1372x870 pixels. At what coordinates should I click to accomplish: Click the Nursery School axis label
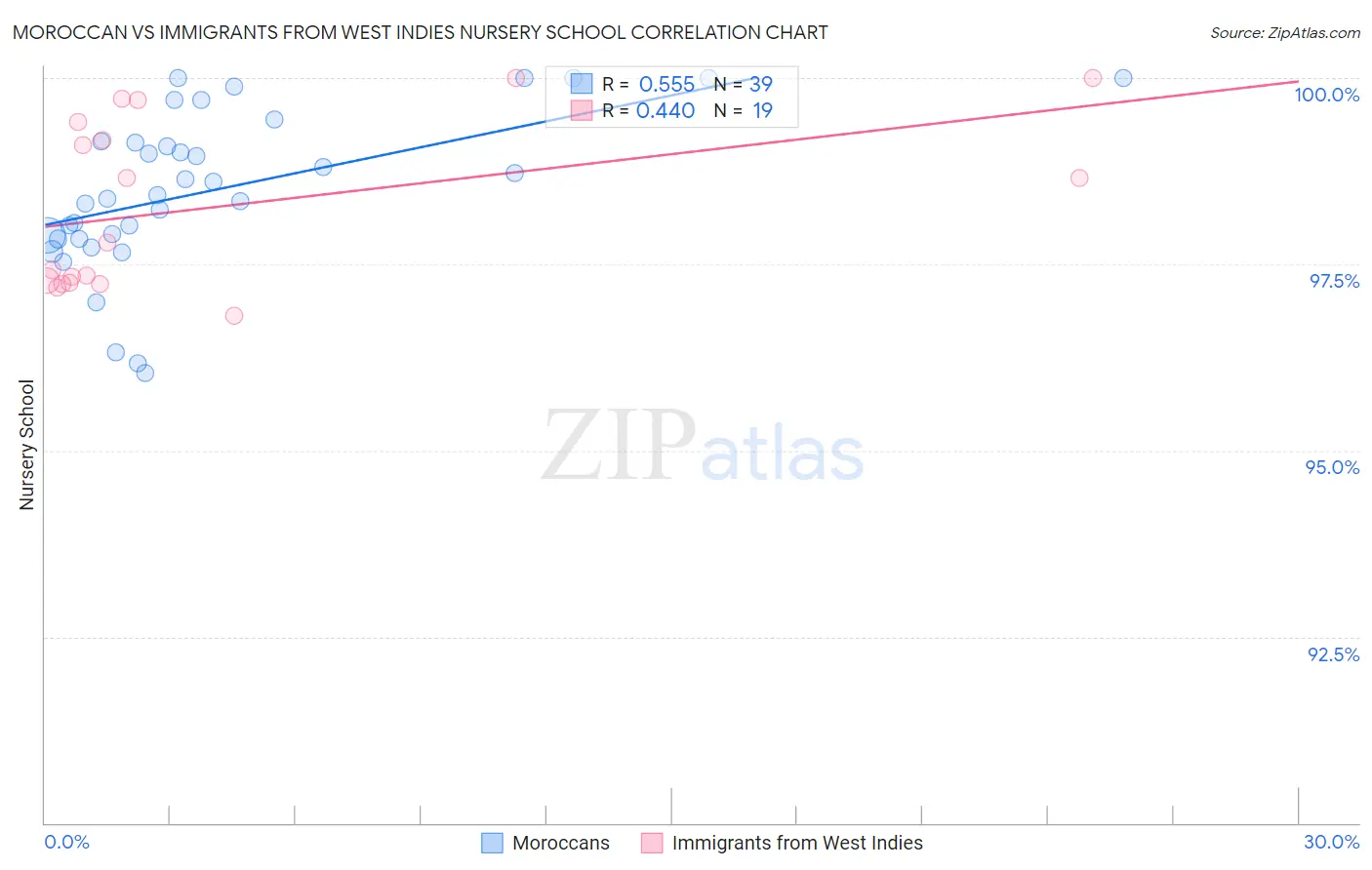pos(26,445)
